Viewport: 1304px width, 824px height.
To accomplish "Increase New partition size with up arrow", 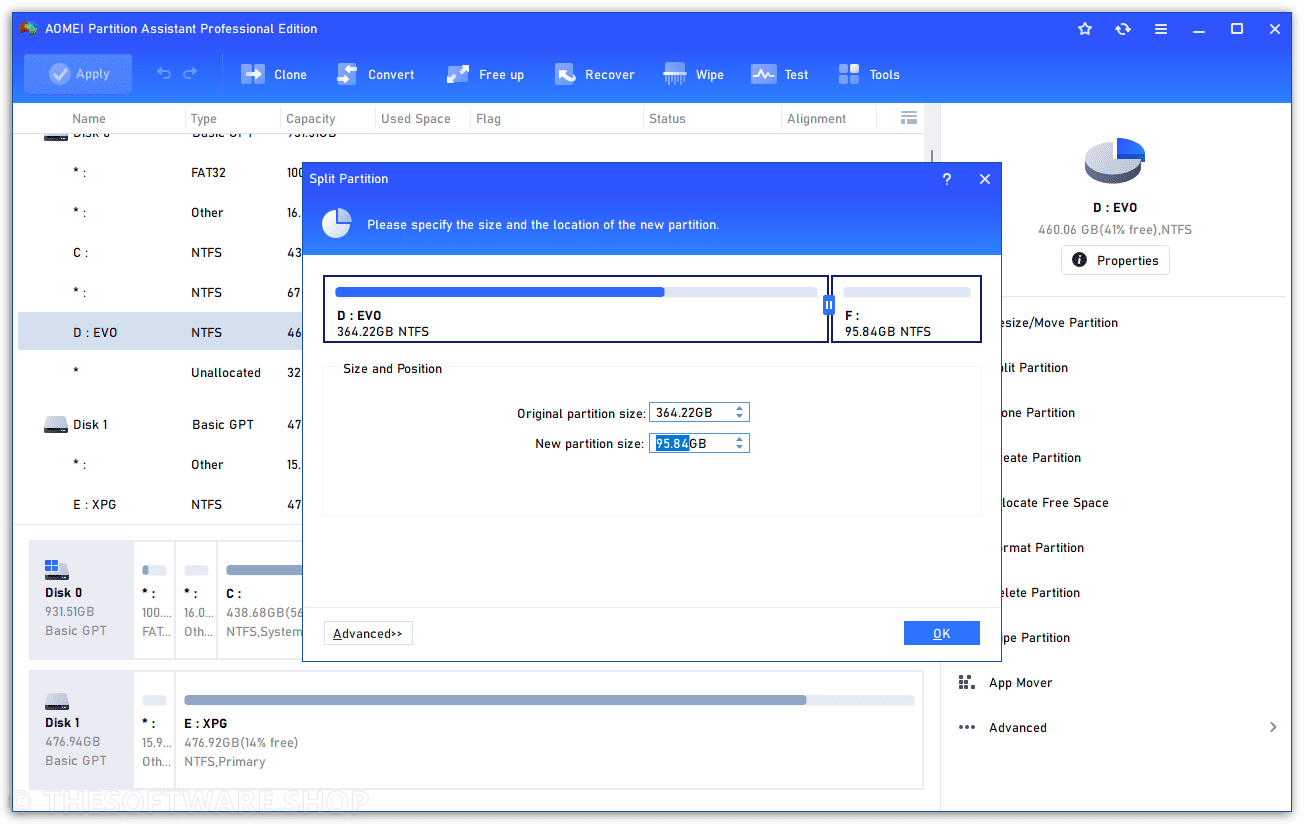I will [x=740, y=439].
